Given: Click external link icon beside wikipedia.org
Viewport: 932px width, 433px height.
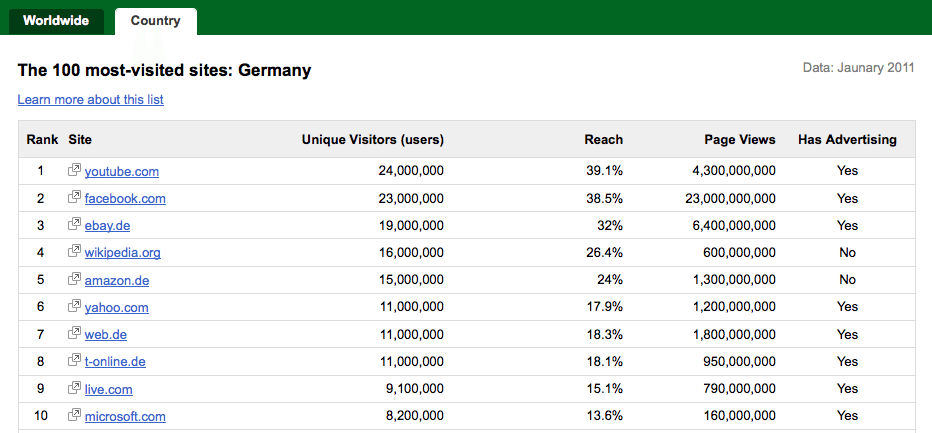Looking at the screenshot, I should click(x=74, y=252).
